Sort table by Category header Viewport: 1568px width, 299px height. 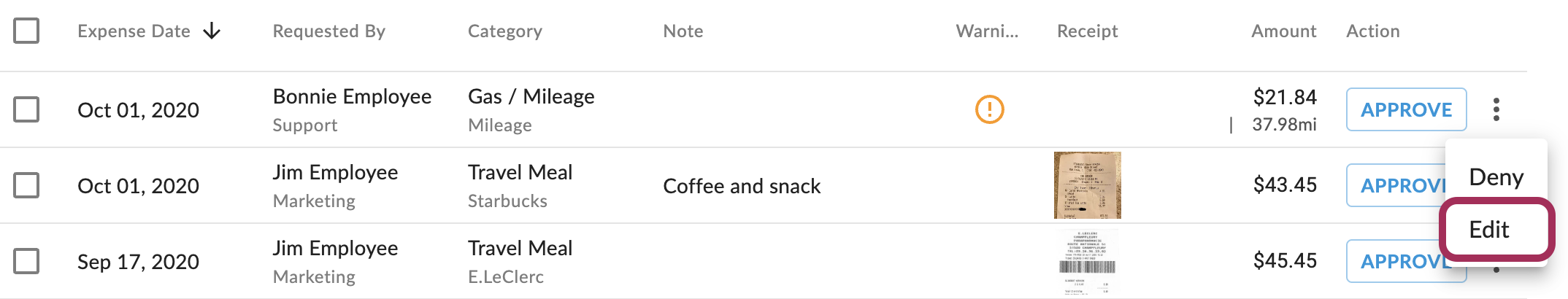point(504,31)
